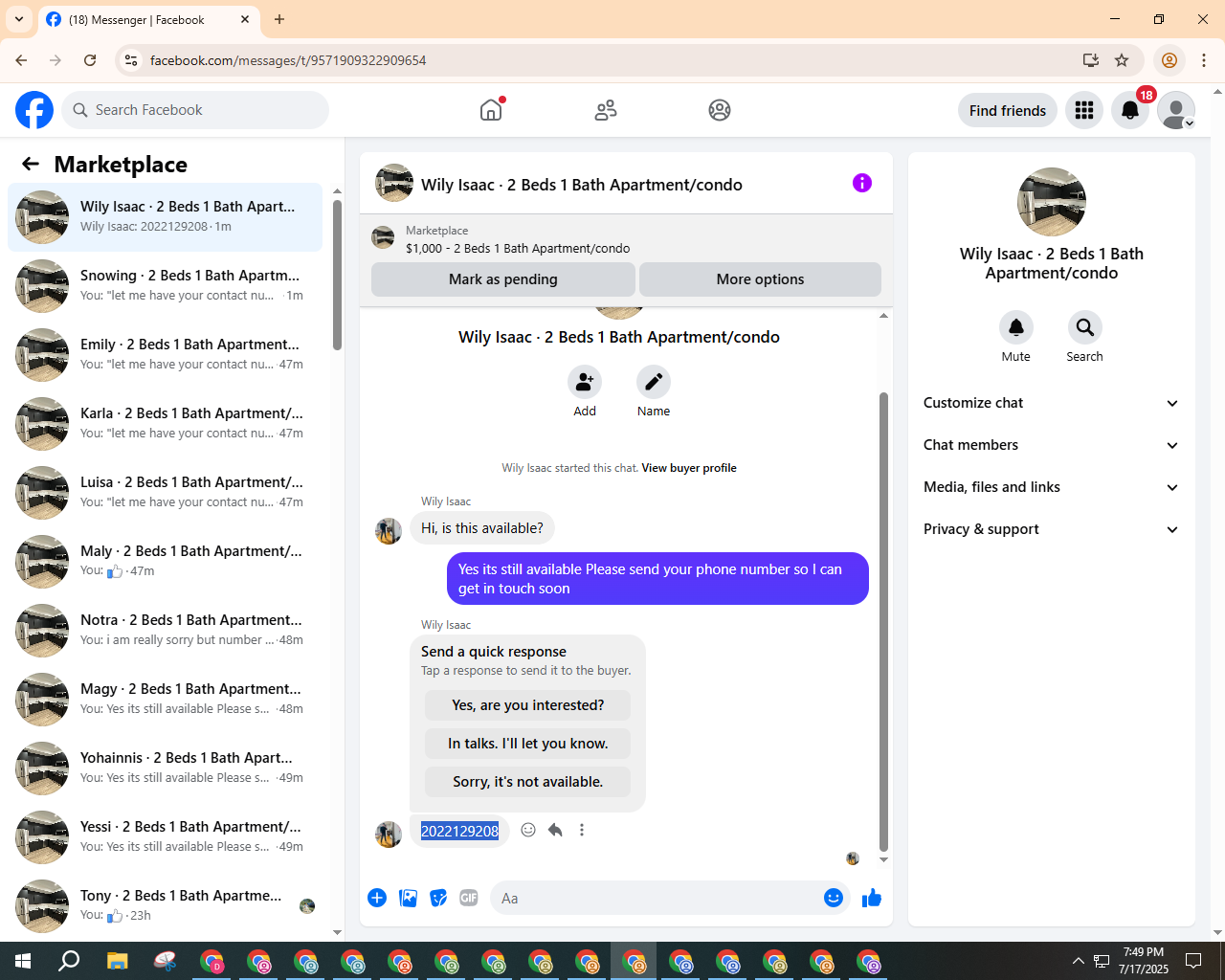Image resolution: width=1225 pixels, height=980 pixels.
Task: Bookmark this page star icon
Action: pos(1122,60)
